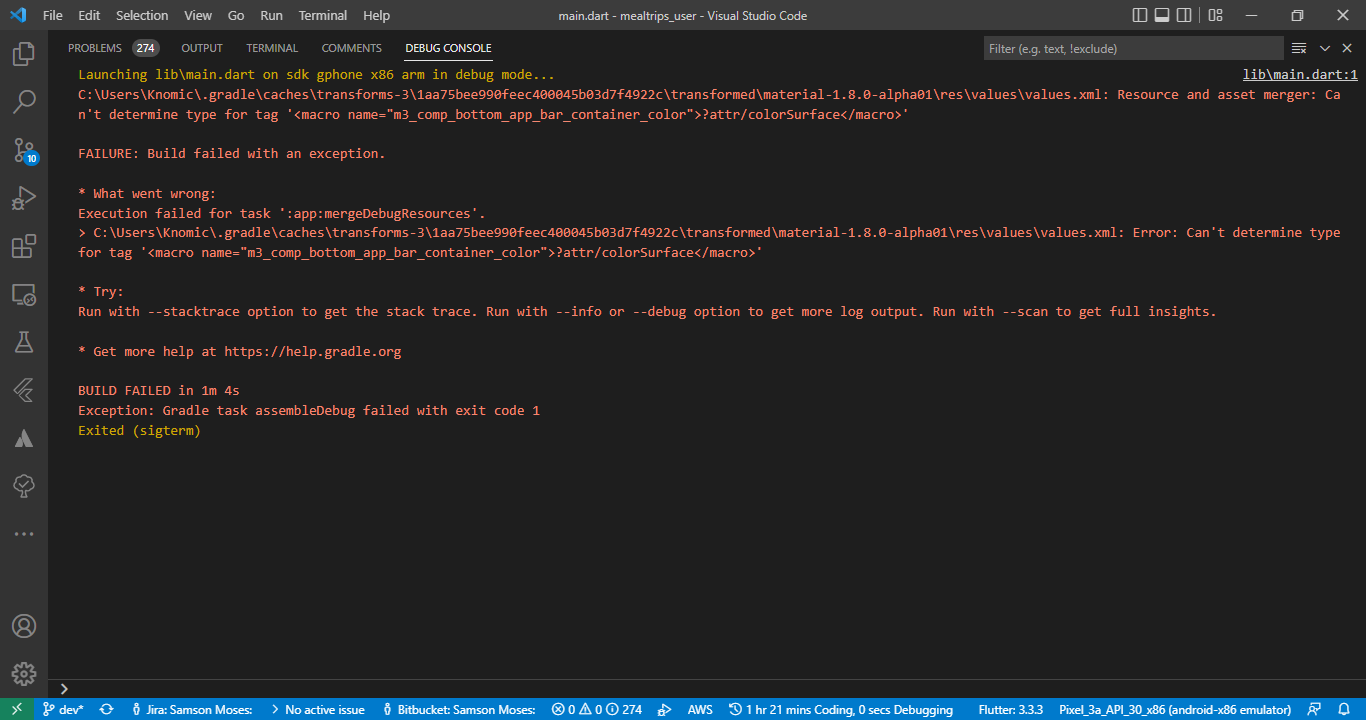The image size is (1366, 720).
Task: Toggle bottom panel visibility
Action: [x=1163, y=16]
